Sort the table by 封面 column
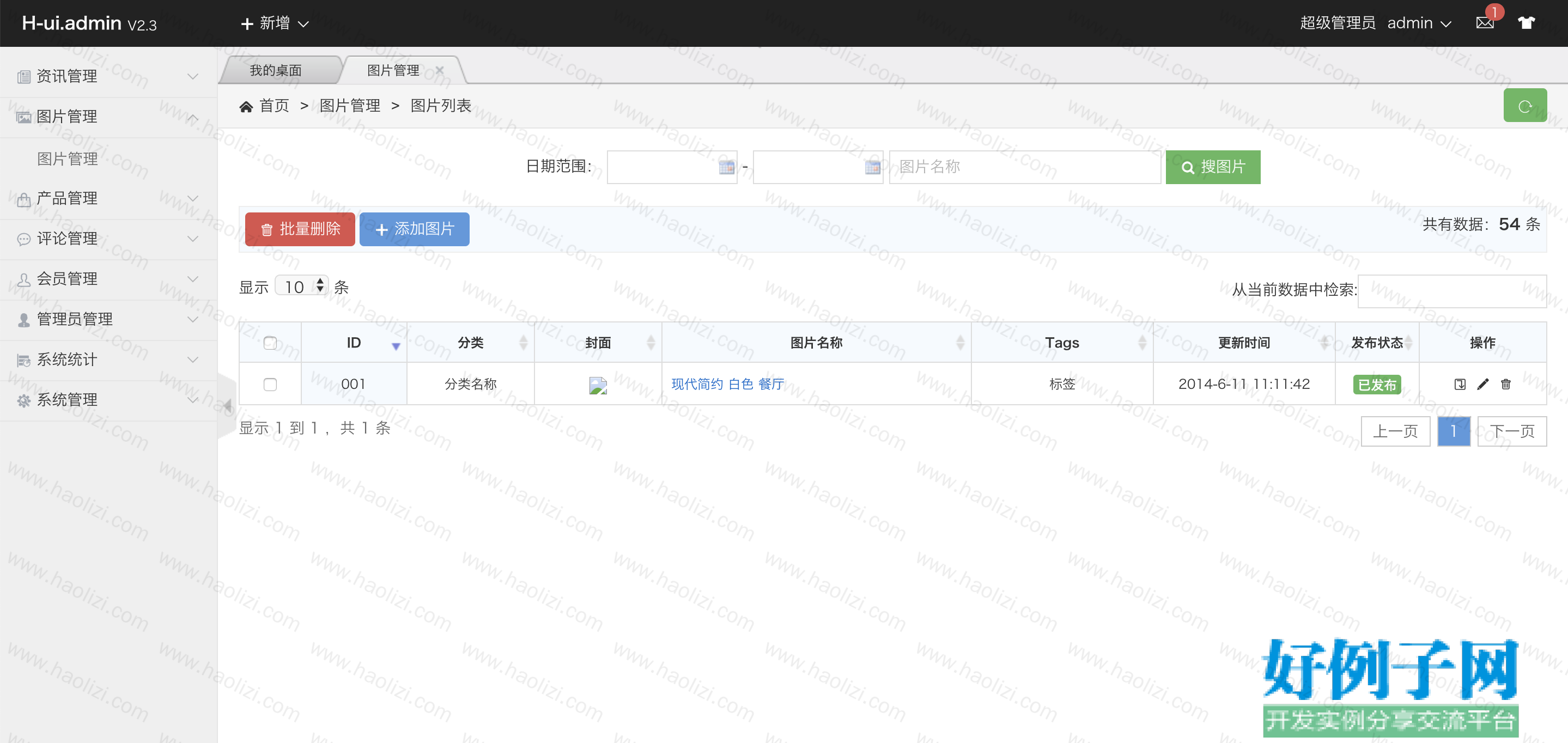 point(598,343)
